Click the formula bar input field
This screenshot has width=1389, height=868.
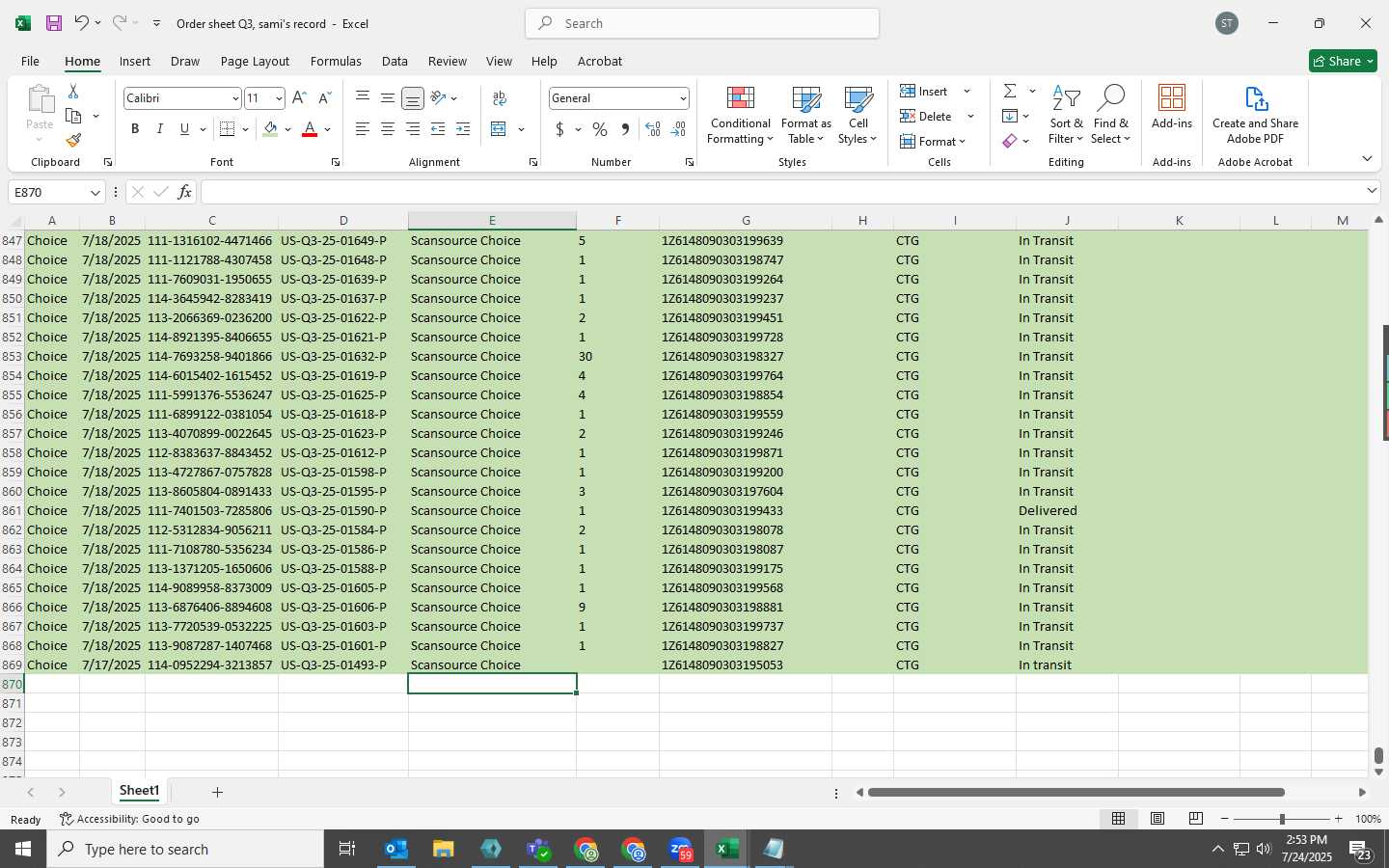[x=781, y=192]
